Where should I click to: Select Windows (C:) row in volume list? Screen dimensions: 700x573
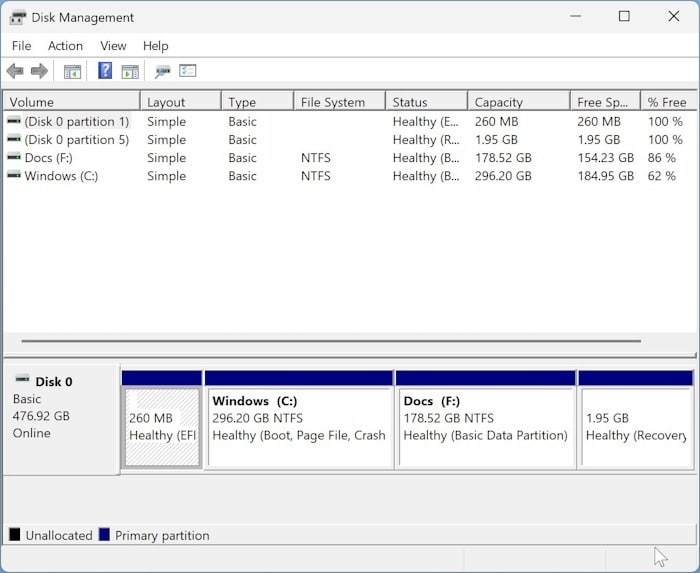point(62,176)
